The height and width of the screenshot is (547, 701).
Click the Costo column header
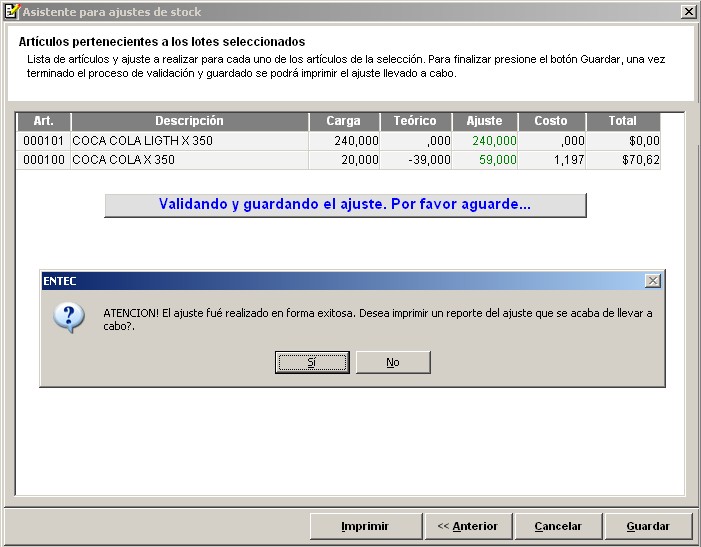pyautogui.click(x=551, y=121)
